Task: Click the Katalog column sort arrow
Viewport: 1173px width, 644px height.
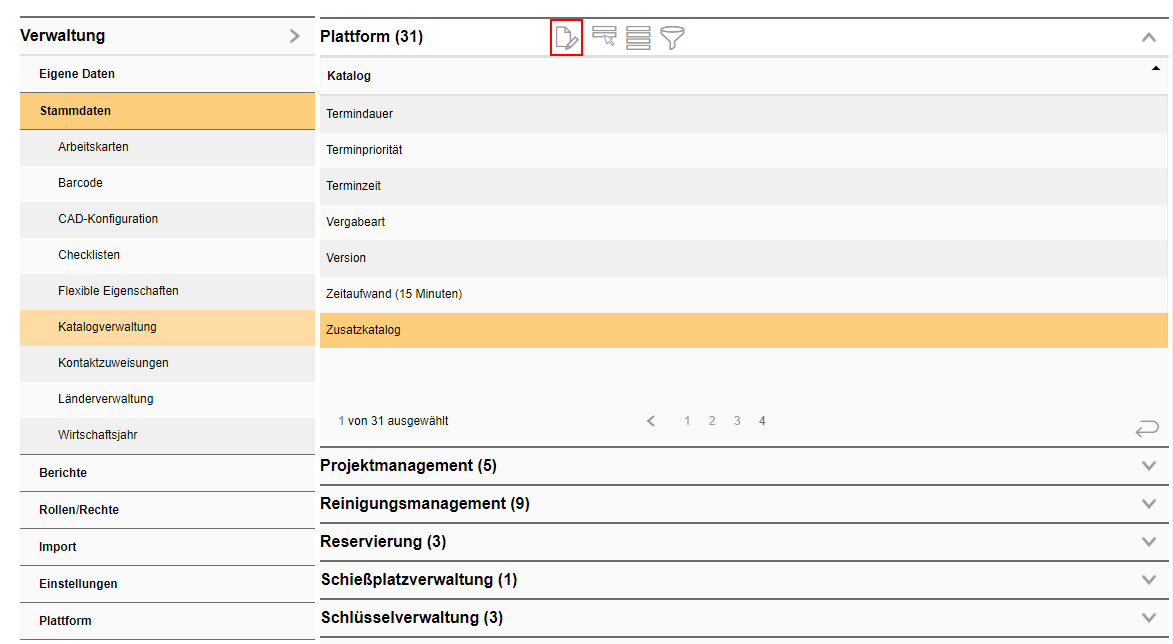Action: pos(1156,69)
